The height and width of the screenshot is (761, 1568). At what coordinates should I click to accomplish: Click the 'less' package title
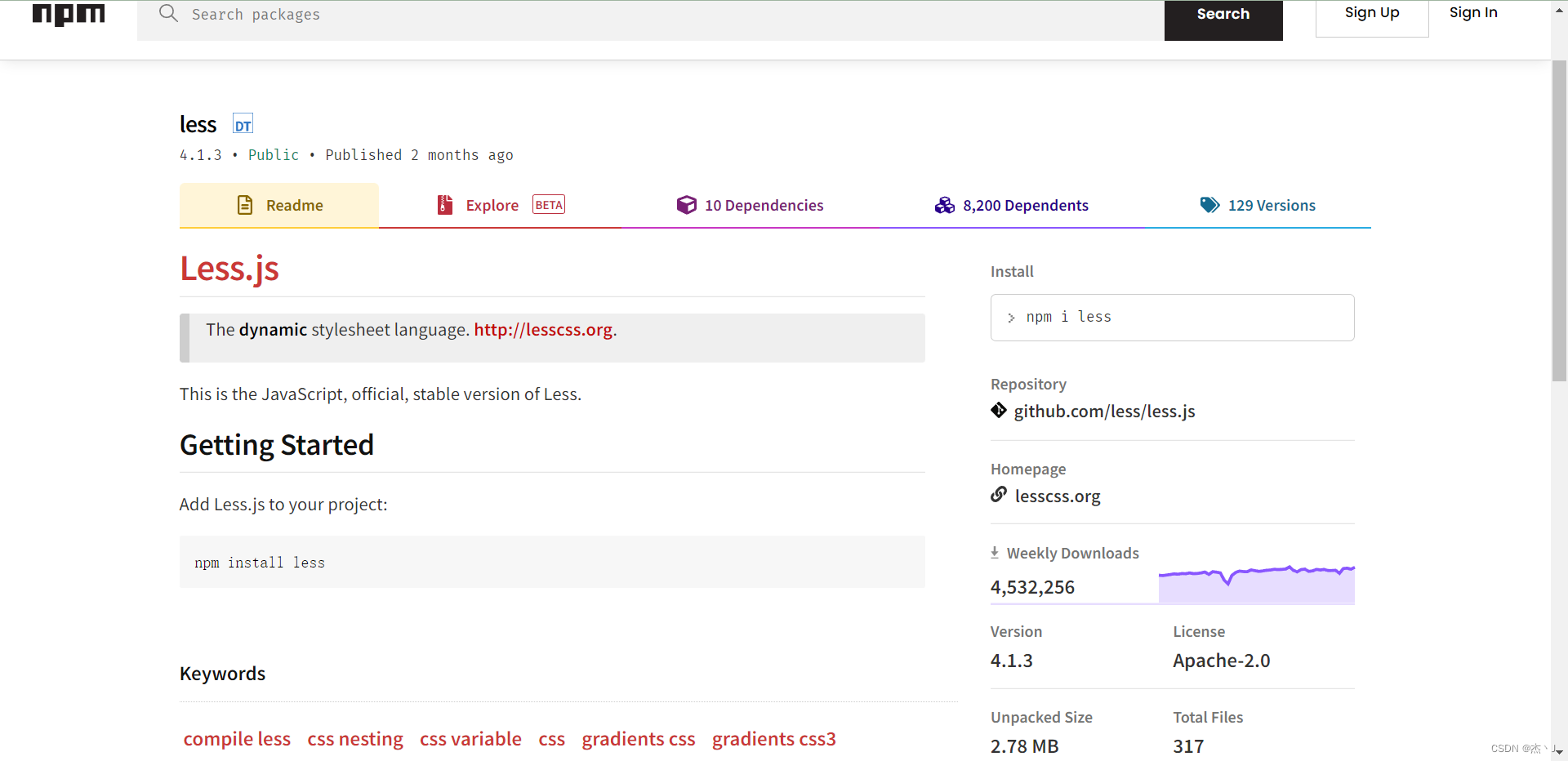(x=198, y=124)
